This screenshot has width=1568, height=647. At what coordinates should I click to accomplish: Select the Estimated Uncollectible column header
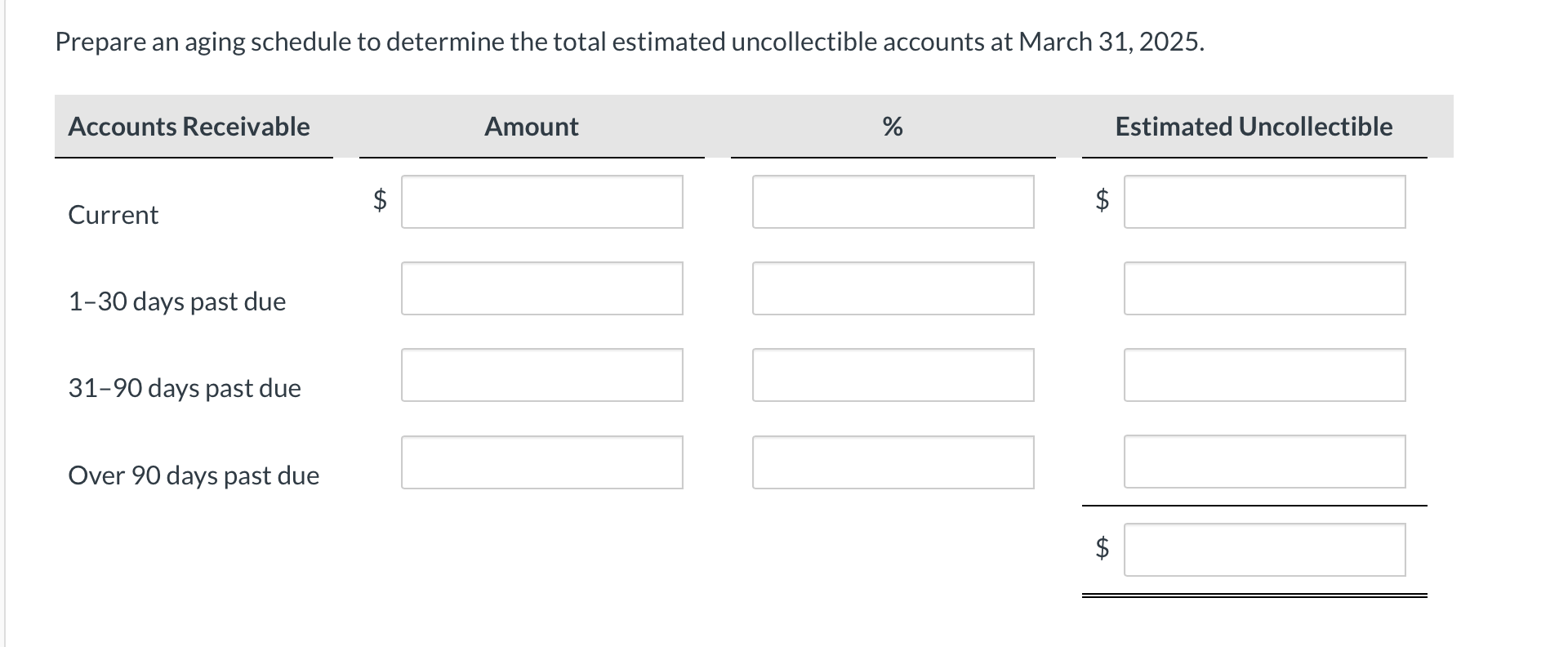click(x=1254, y=127)
